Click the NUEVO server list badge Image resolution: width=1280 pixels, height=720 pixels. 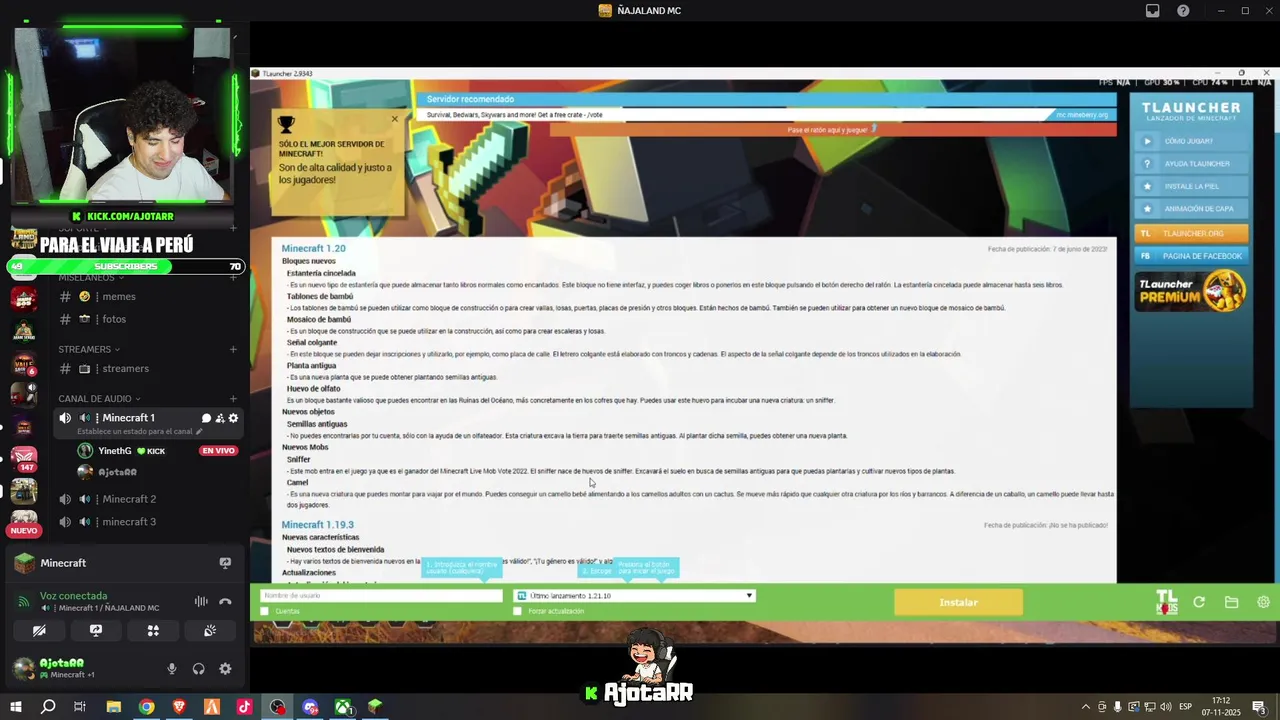(24, 531)
